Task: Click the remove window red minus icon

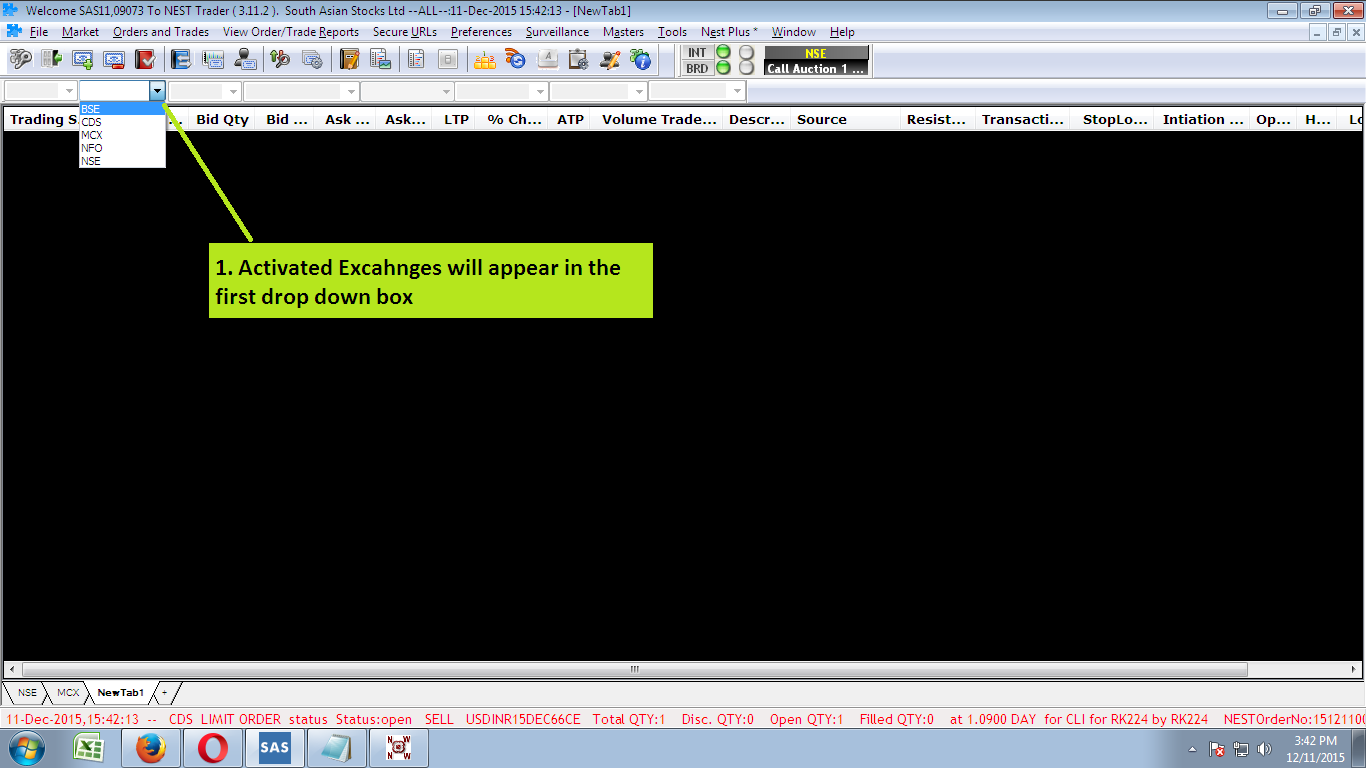Action: (x=113, y=60)
